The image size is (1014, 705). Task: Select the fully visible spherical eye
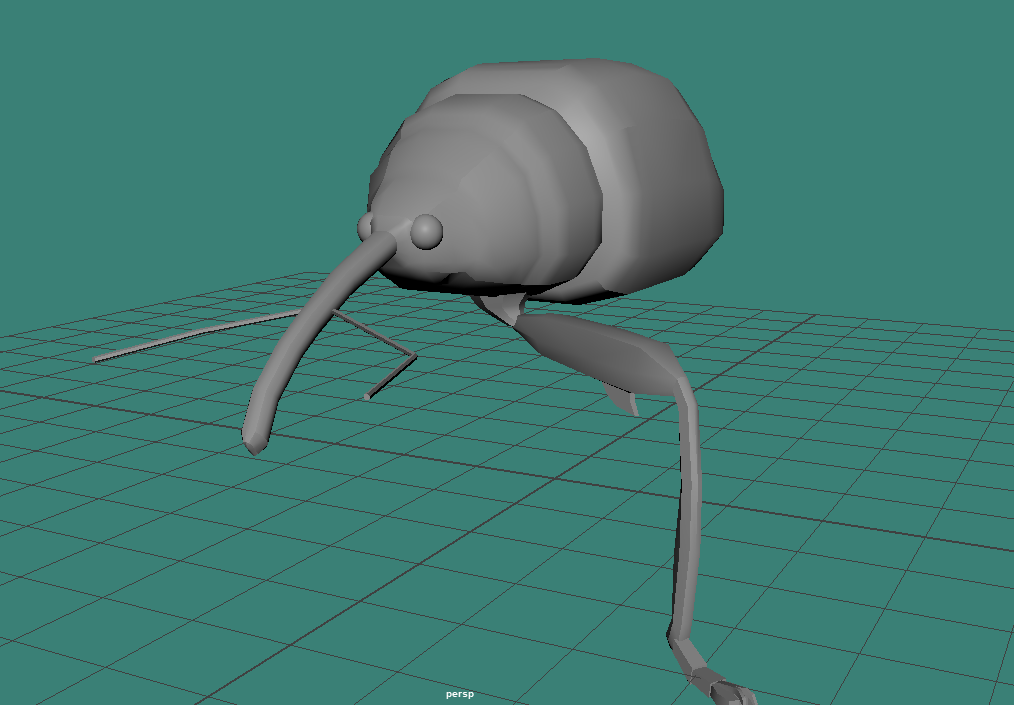[427, 231]
